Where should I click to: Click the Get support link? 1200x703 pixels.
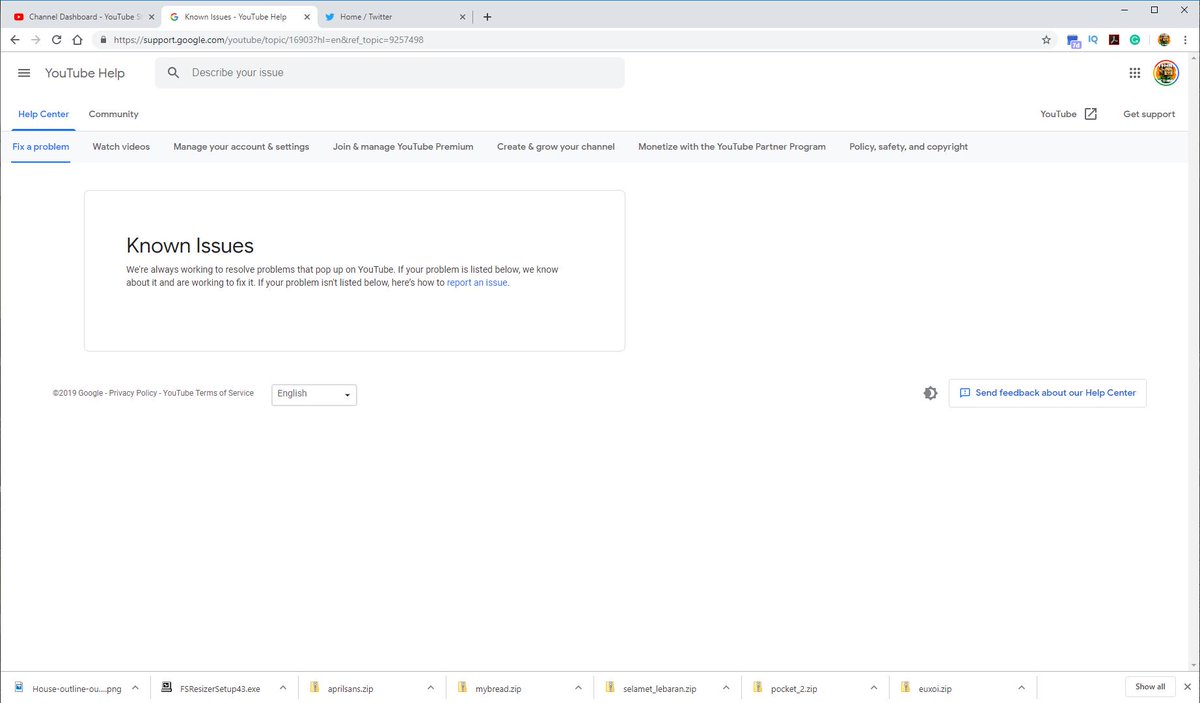tap(1149, 114)
